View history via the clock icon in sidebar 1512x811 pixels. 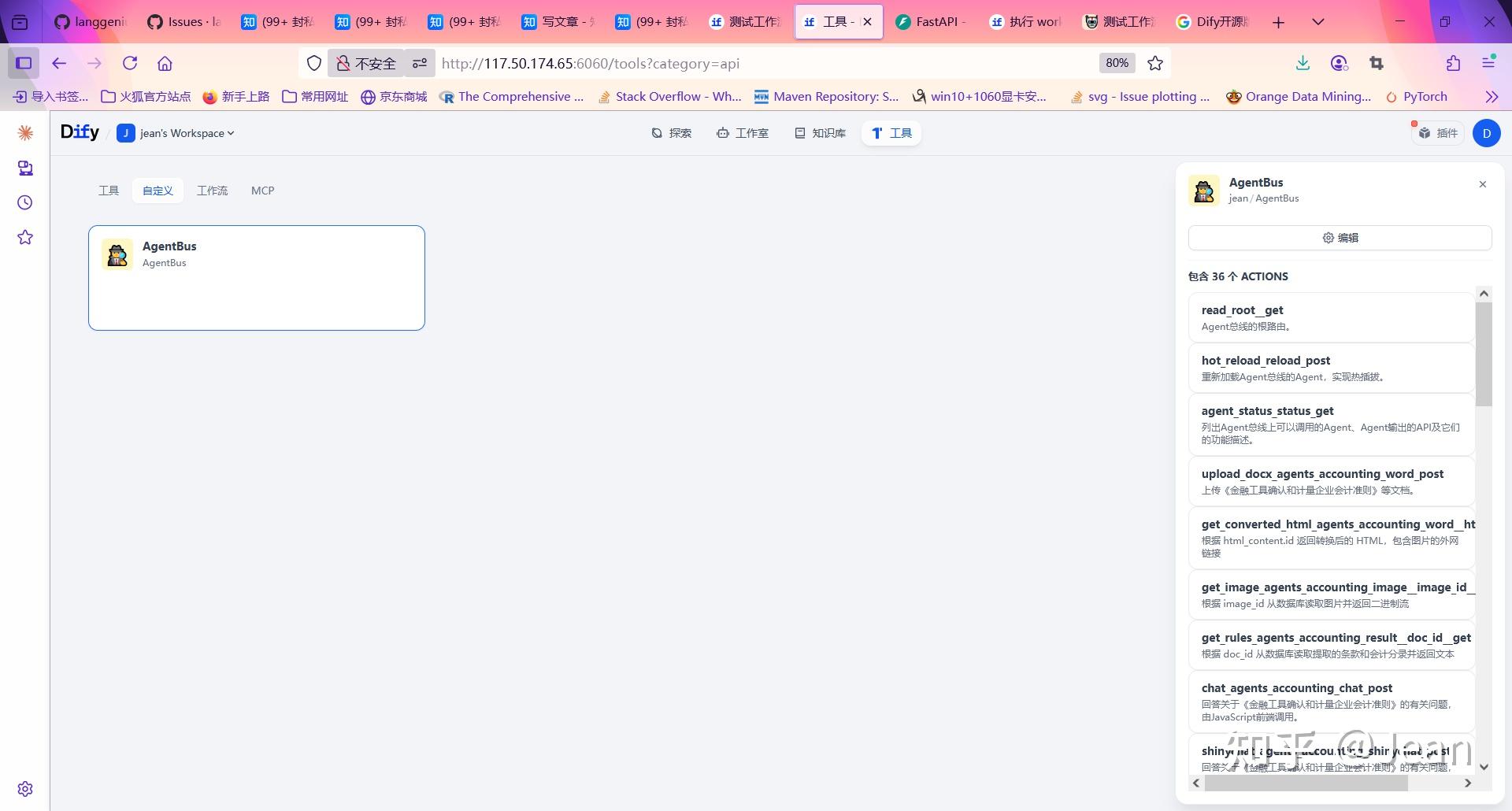coord(24,202)
